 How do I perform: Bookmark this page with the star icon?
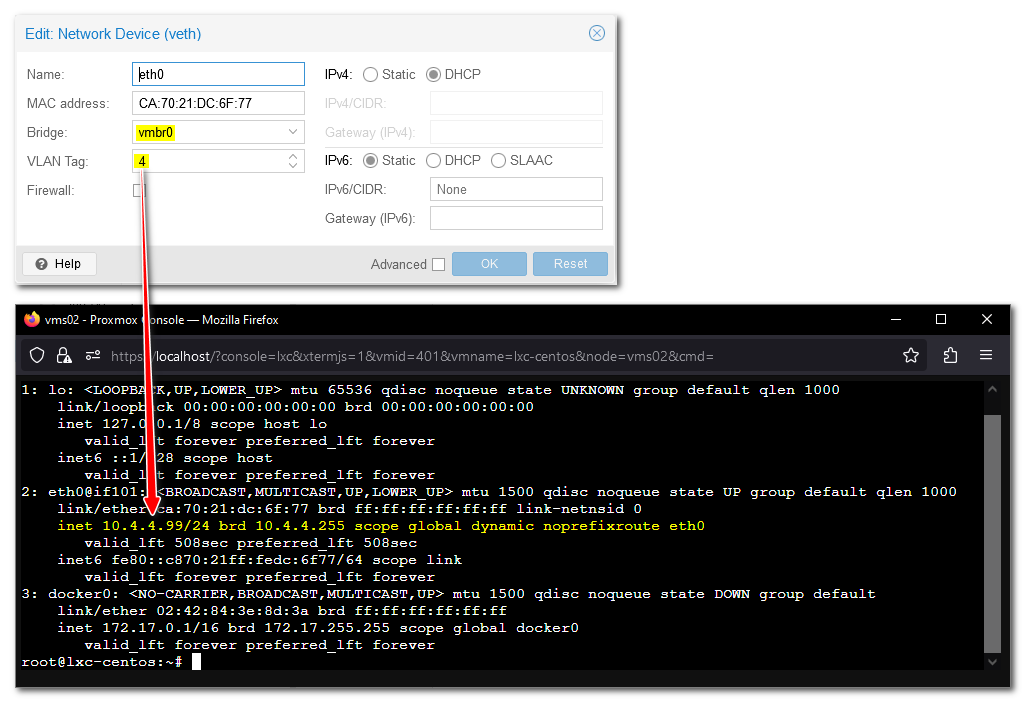tap(911, 355)
